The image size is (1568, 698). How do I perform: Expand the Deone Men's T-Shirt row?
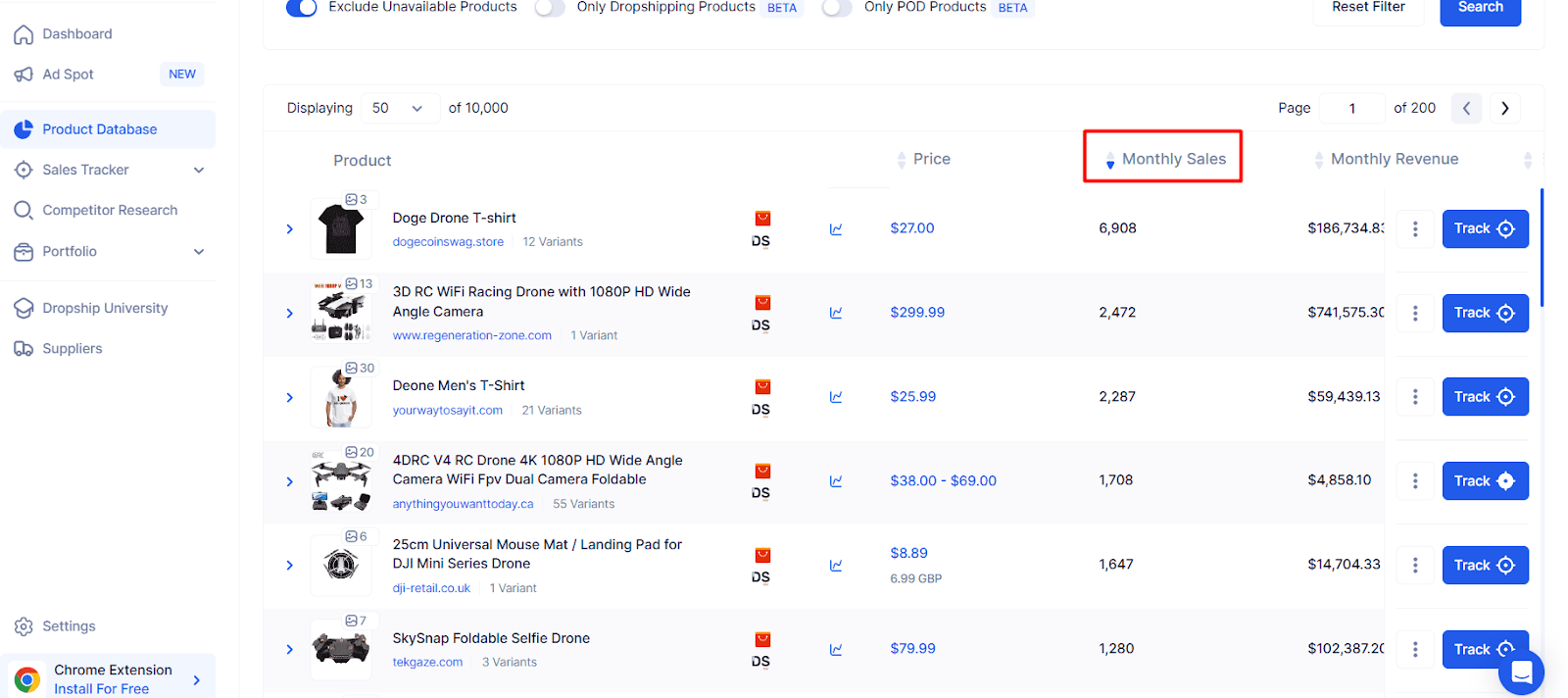coord(289,397)
